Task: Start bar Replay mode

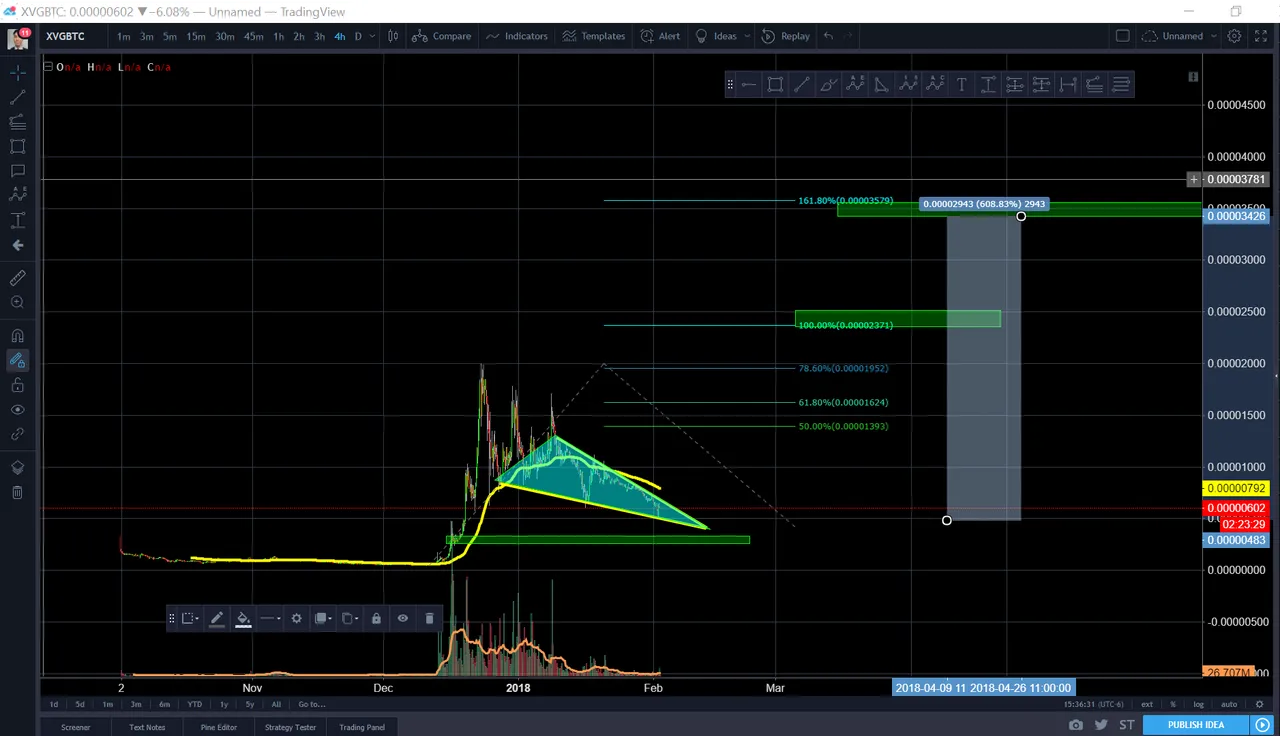Action: 785,36
